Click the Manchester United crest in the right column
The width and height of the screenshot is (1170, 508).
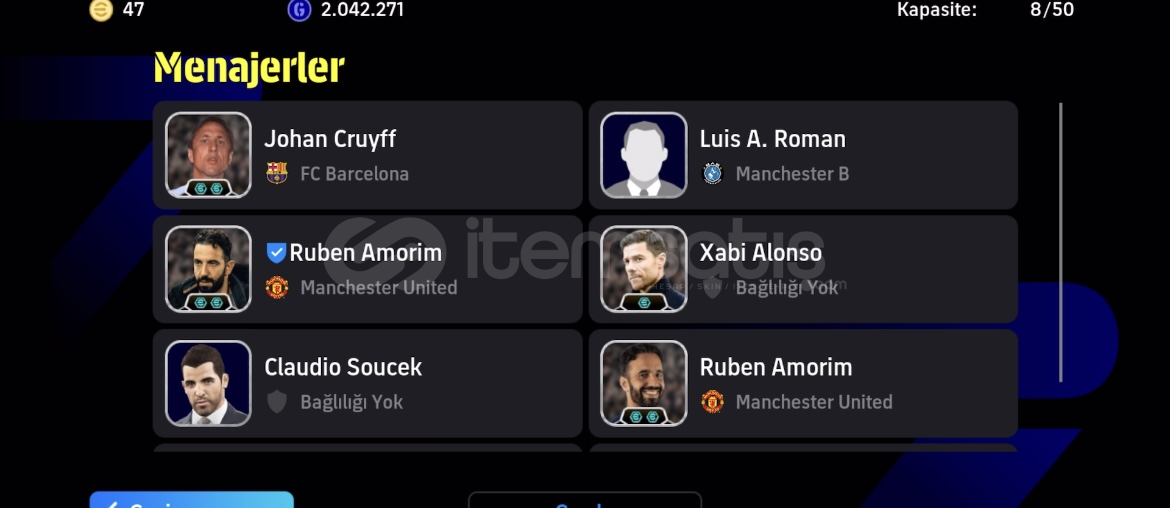tap(713, 401)
